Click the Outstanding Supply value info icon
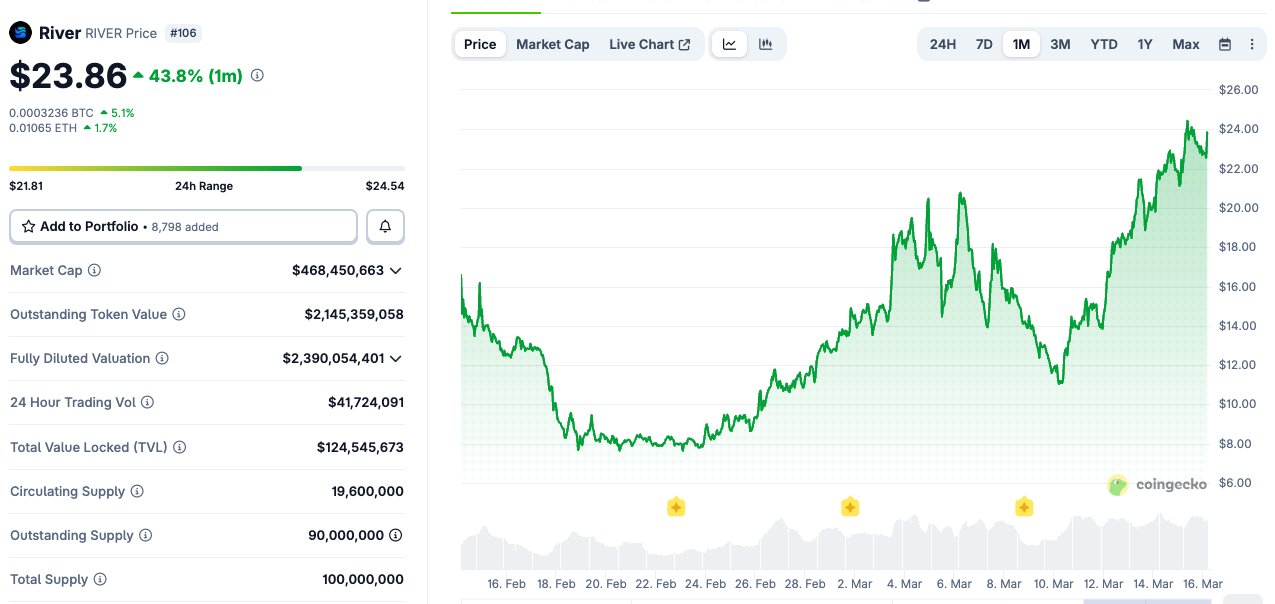Viewport: 1275px width, 604px height. (x=396, y=535)
